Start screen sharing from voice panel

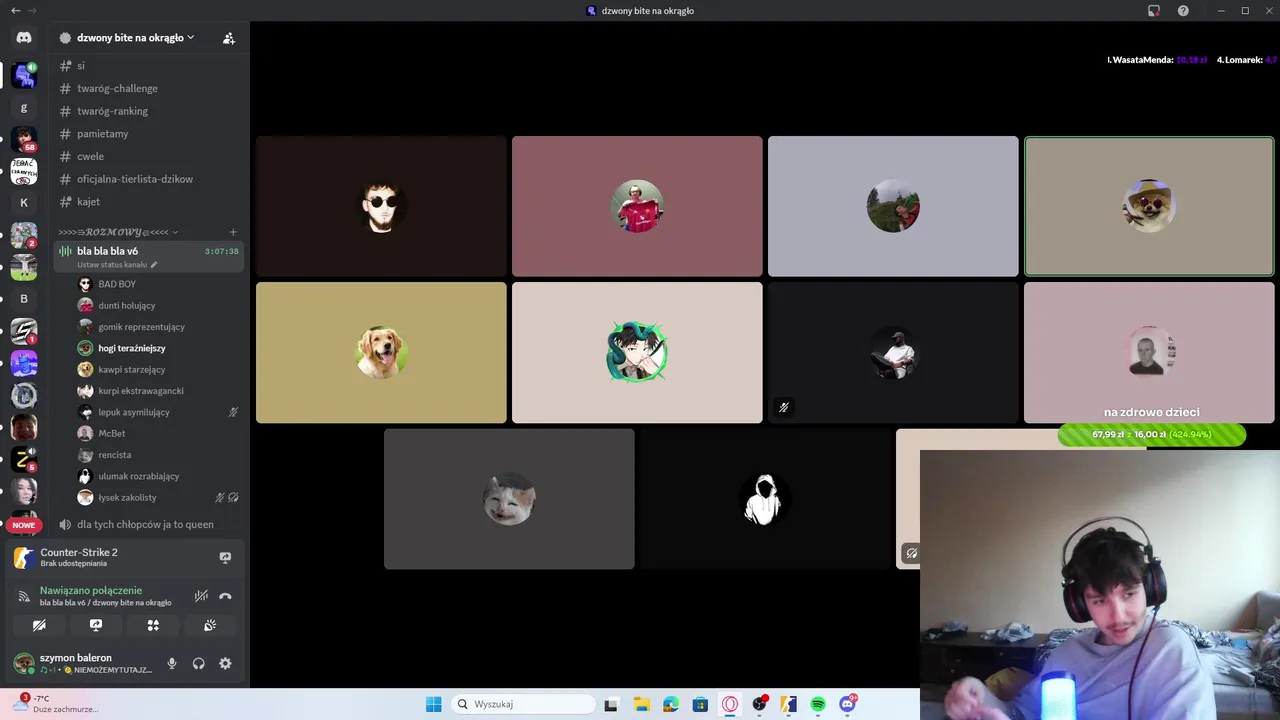coord(96,625)
